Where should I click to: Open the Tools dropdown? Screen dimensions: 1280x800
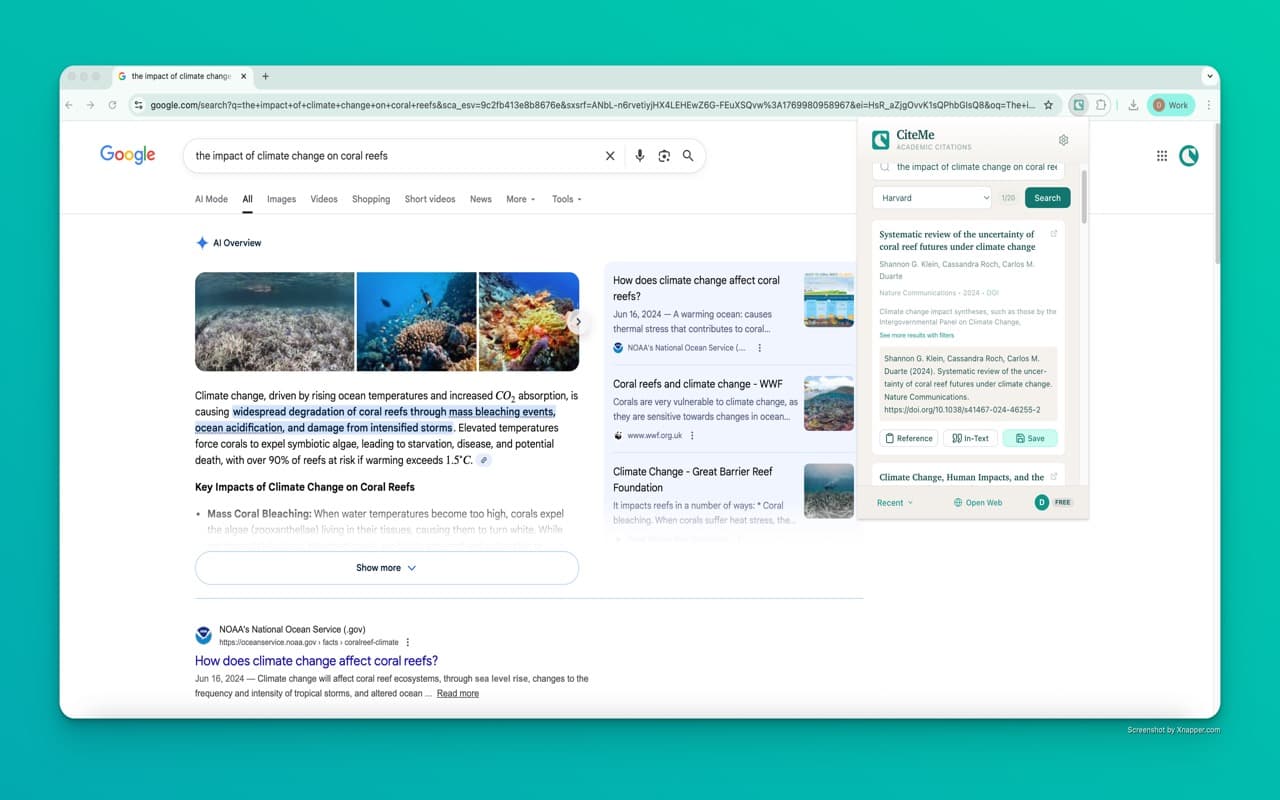[567, 199]
